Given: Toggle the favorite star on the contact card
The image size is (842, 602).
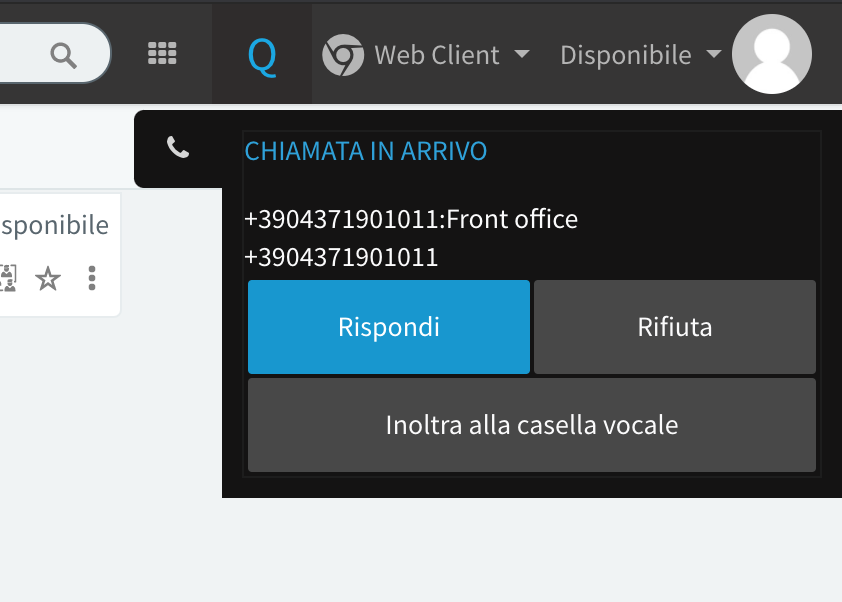Looking at the screenshot, I should click(49, 279).
